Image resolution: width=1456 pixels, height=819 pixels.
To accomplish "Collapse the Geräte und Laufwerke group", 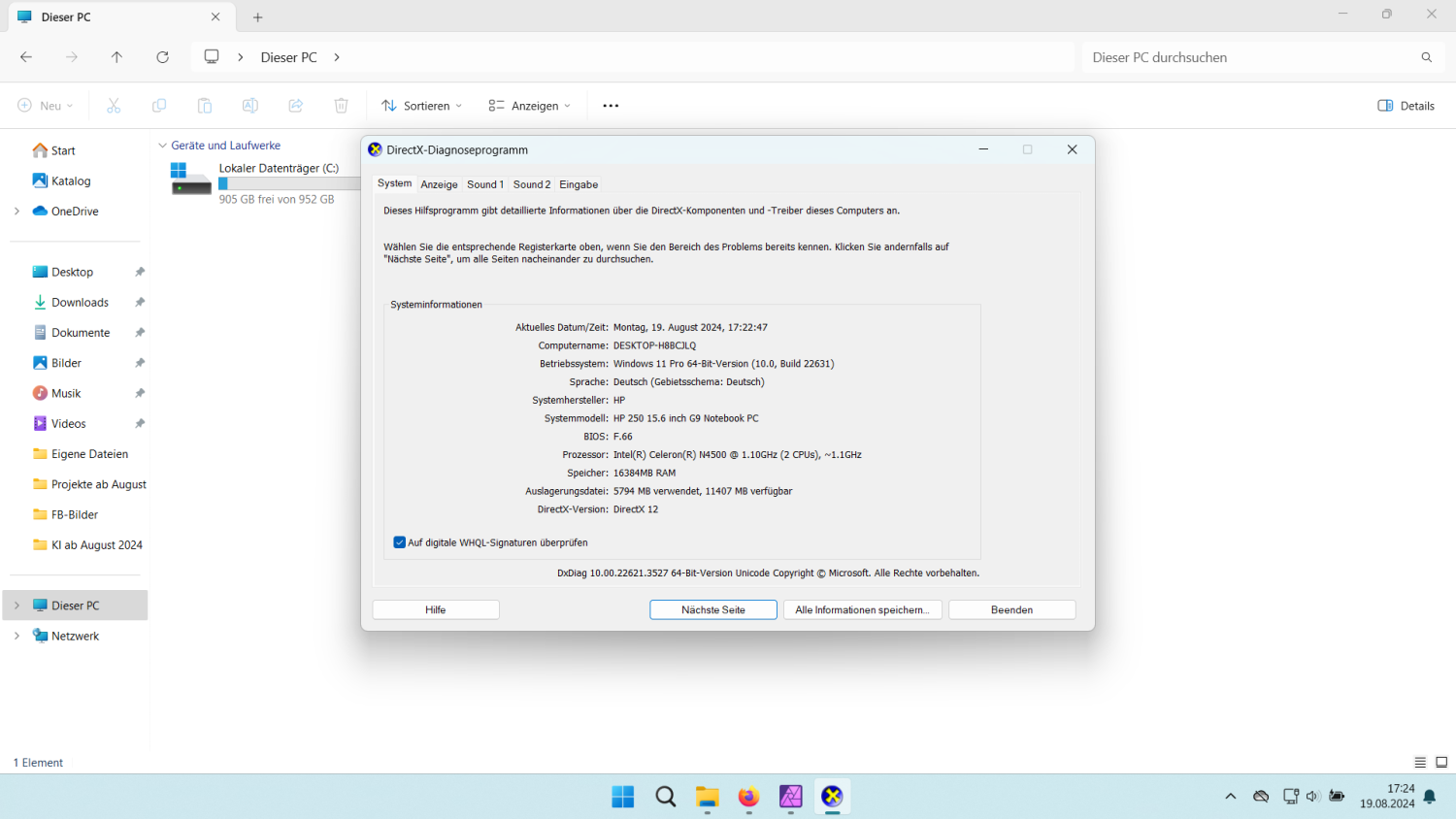I will [x=163, y=146].
